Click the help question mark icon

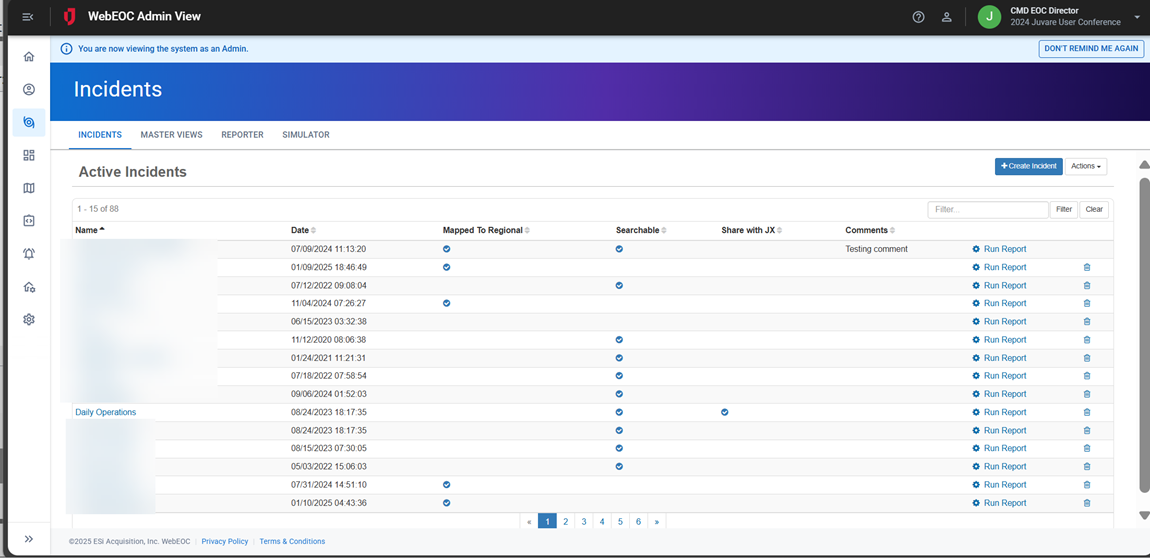pos(918,17)
